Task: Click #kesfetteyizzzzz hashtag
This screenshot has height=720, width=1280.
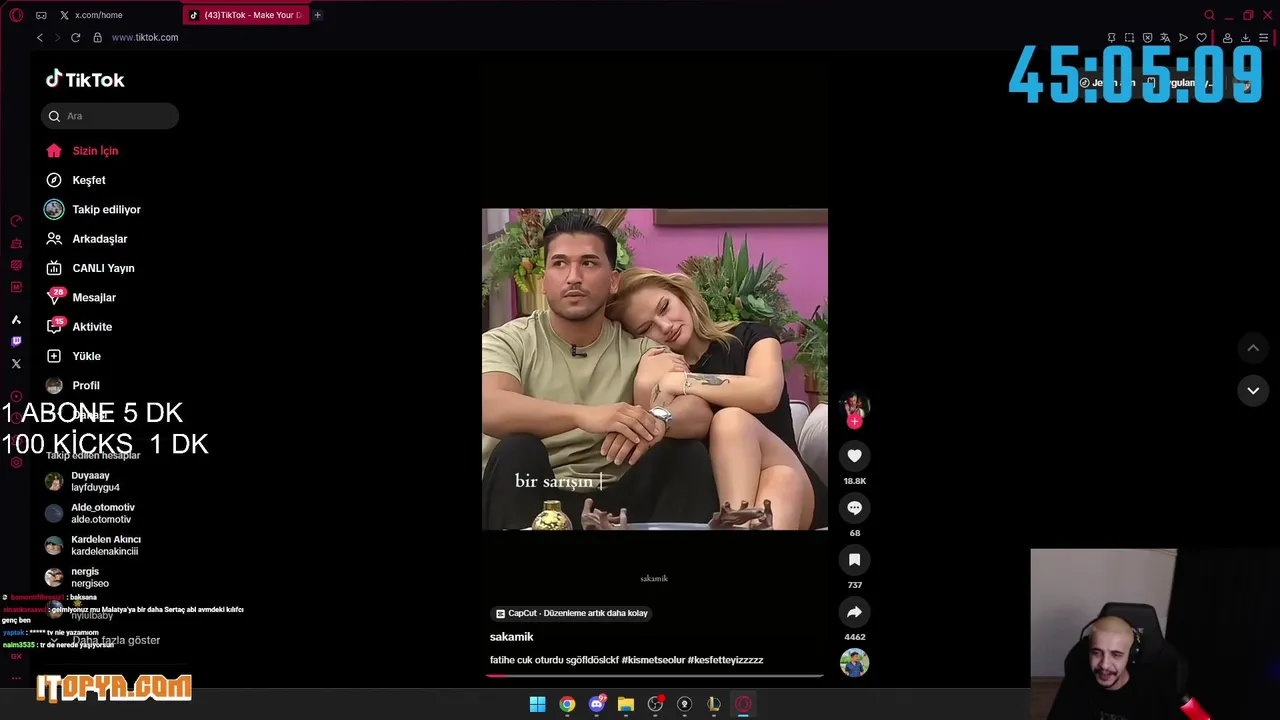Action: [725, 660]
